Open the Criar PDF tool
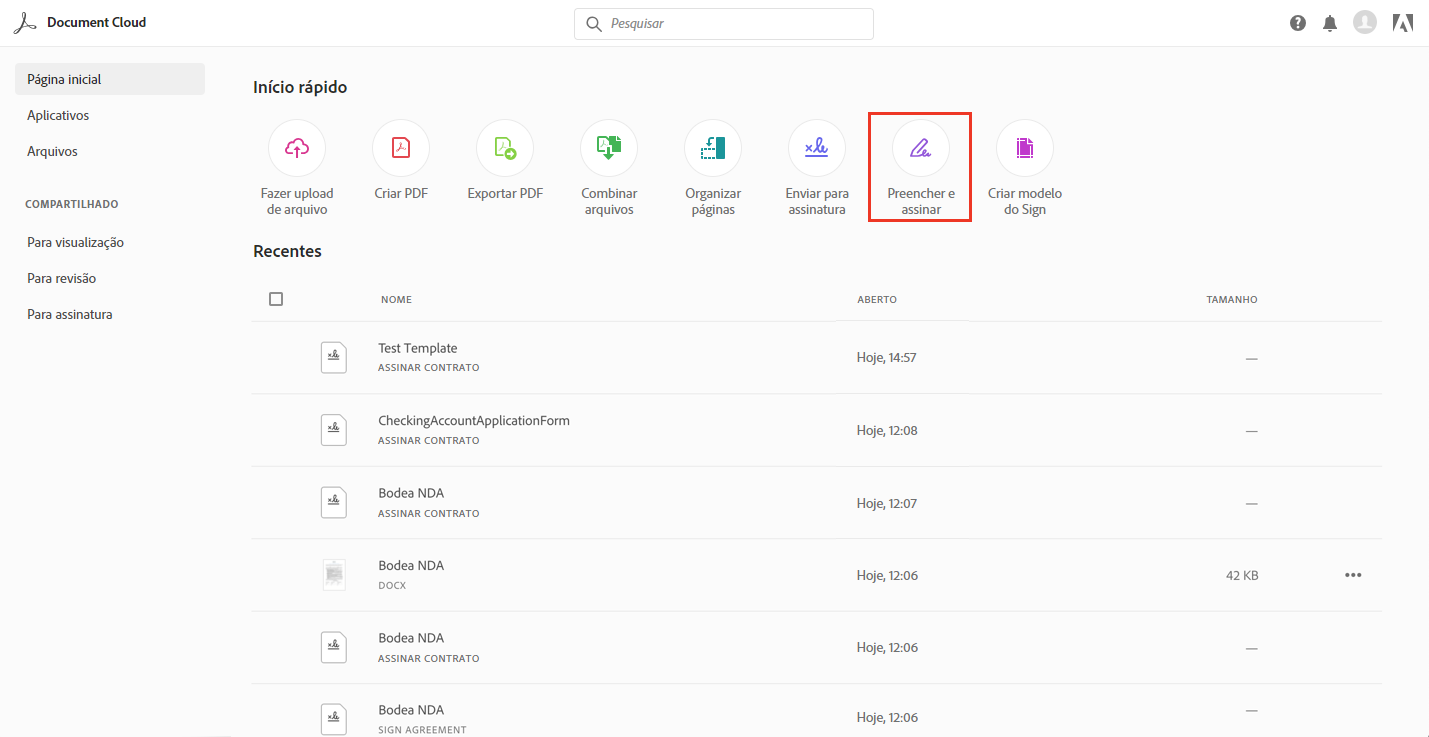This screenshot has height=737, width=1429. point(401,148)
